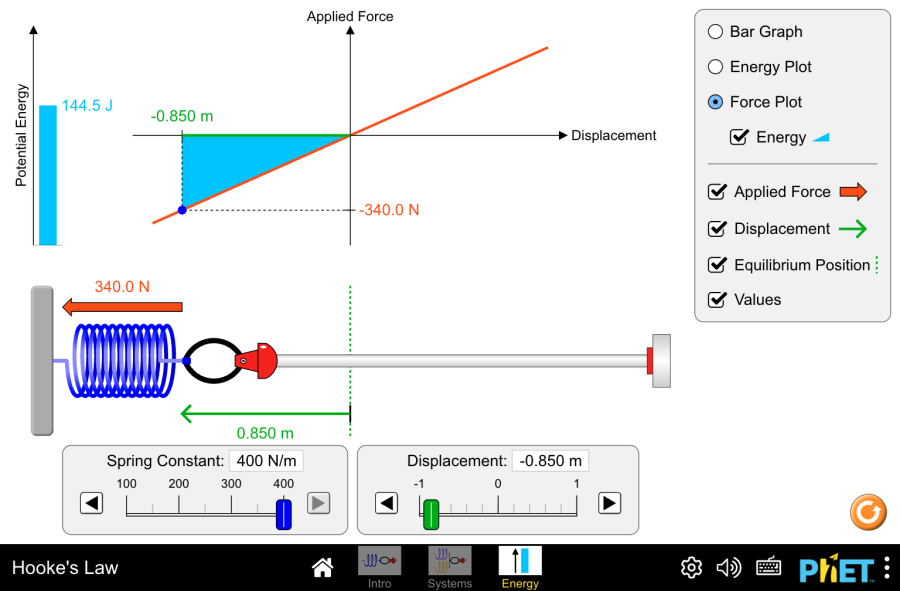Decrease displacement with left stepper arrow
The width and height of the screenshot is (900, 591).
(387, 503)
